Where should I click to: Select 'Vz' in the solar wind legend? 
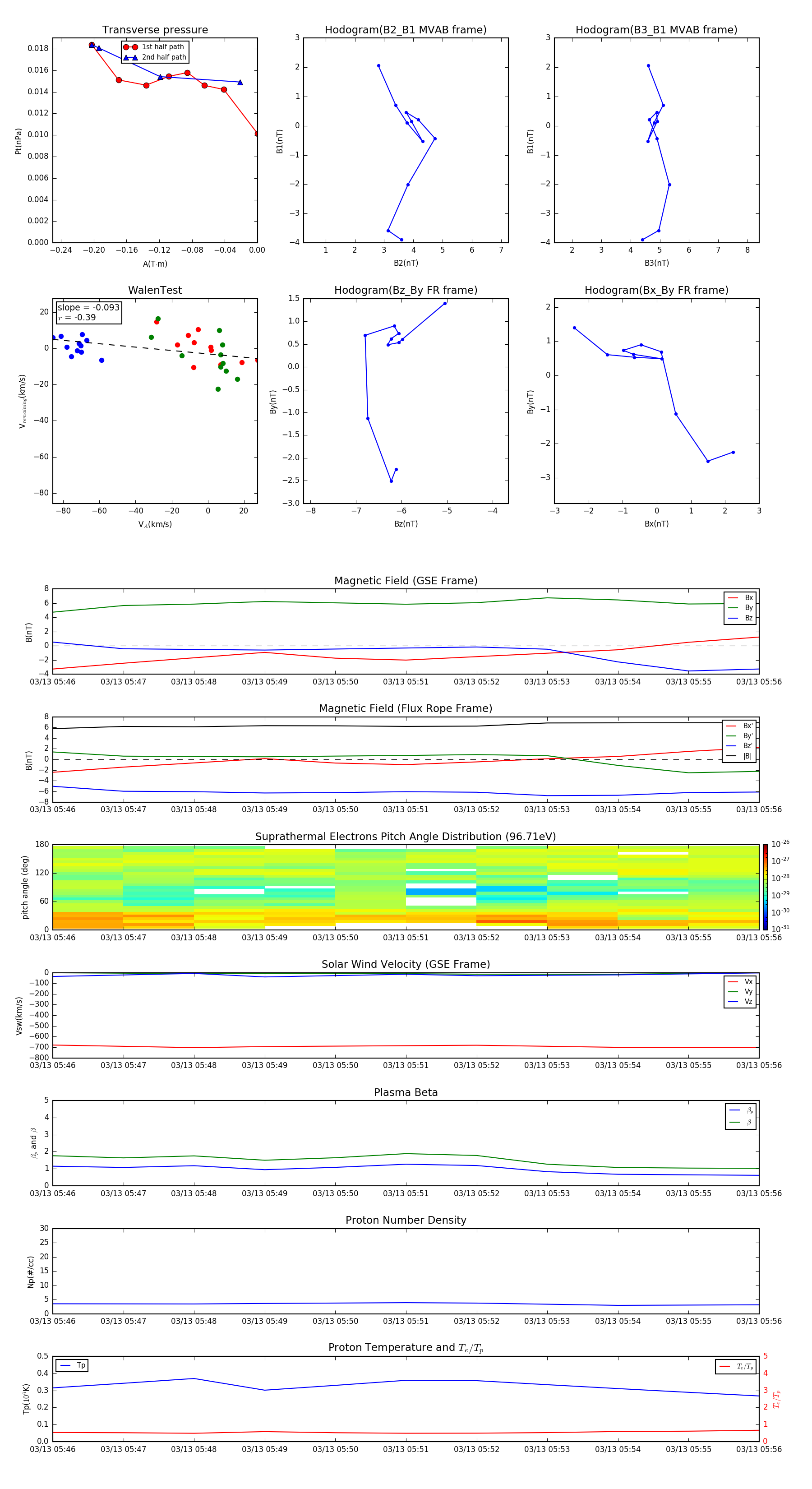pos(741,1001)
